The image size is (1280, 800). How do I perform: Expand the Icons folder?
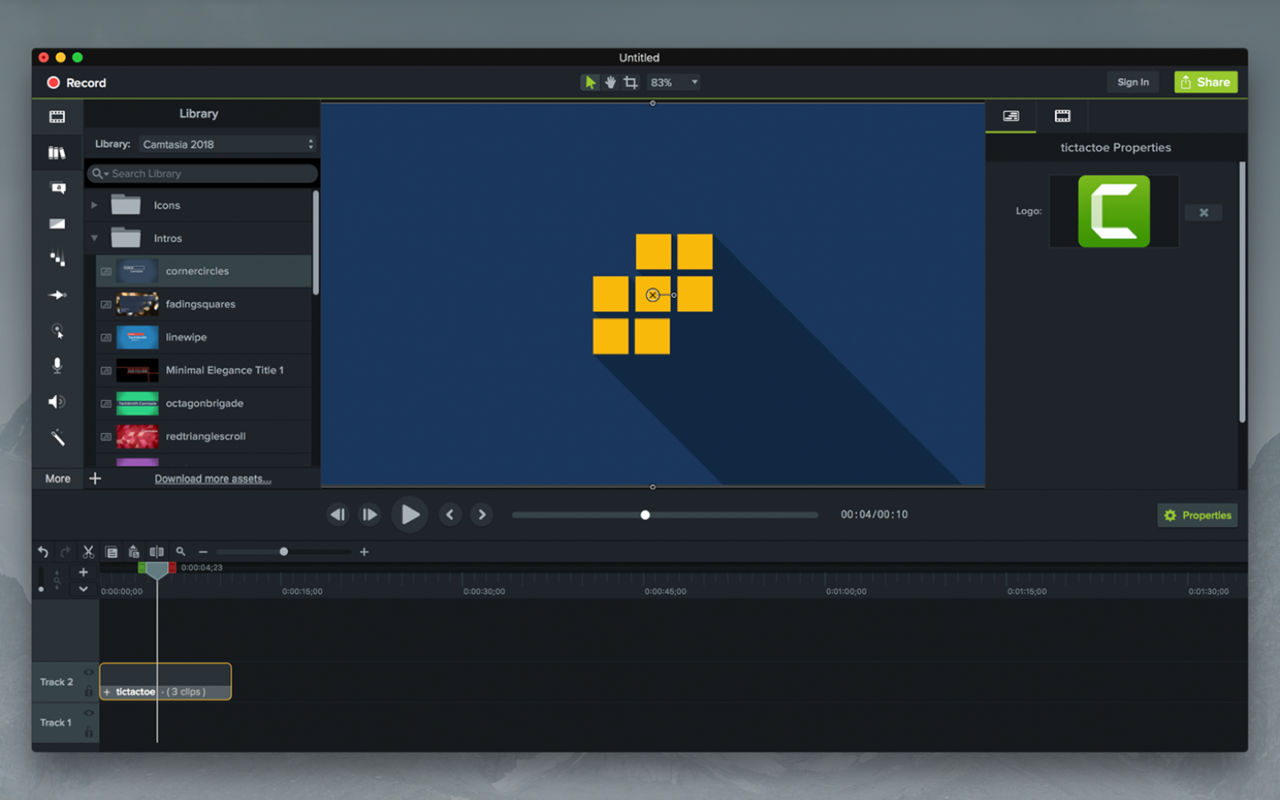point(95,205)
